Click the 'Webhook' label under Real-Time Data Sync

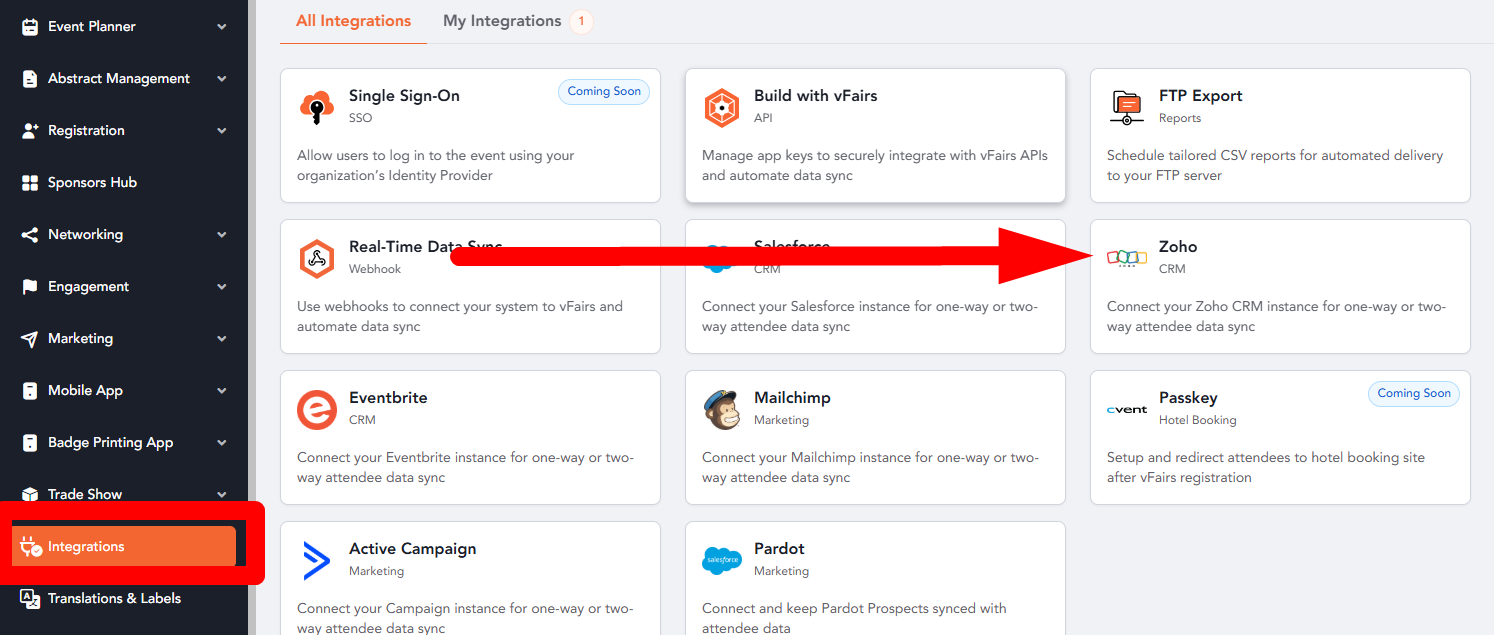pos(375,269)
